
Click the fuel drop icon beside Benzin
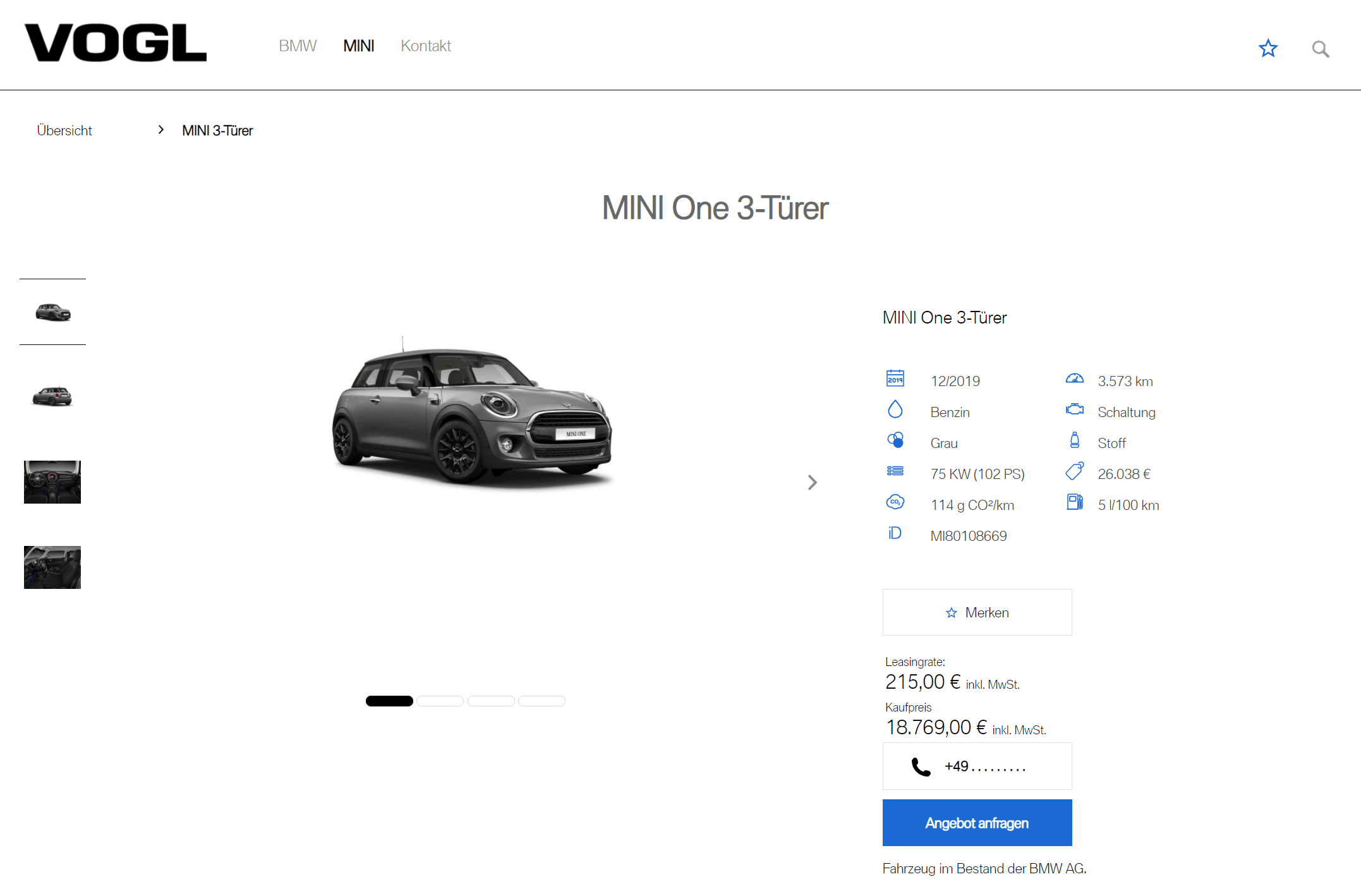(895, 409)
